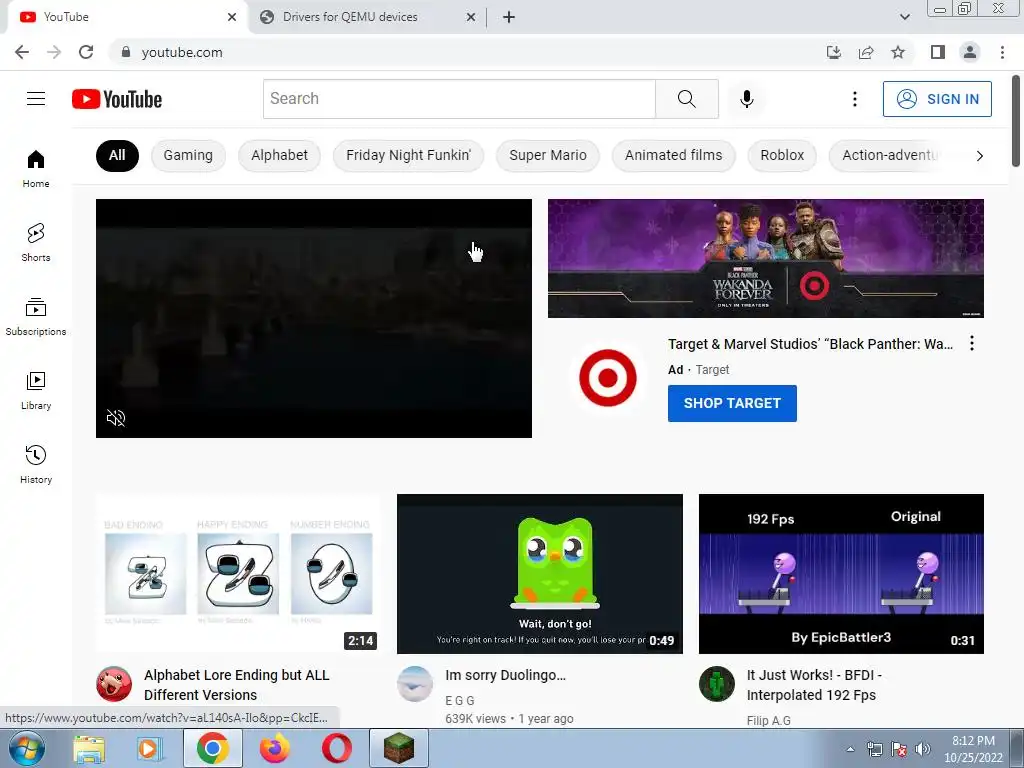This screenshot has width=1024, height=768.
Task: Start voice search with the microphone icon
Action: 746,99
